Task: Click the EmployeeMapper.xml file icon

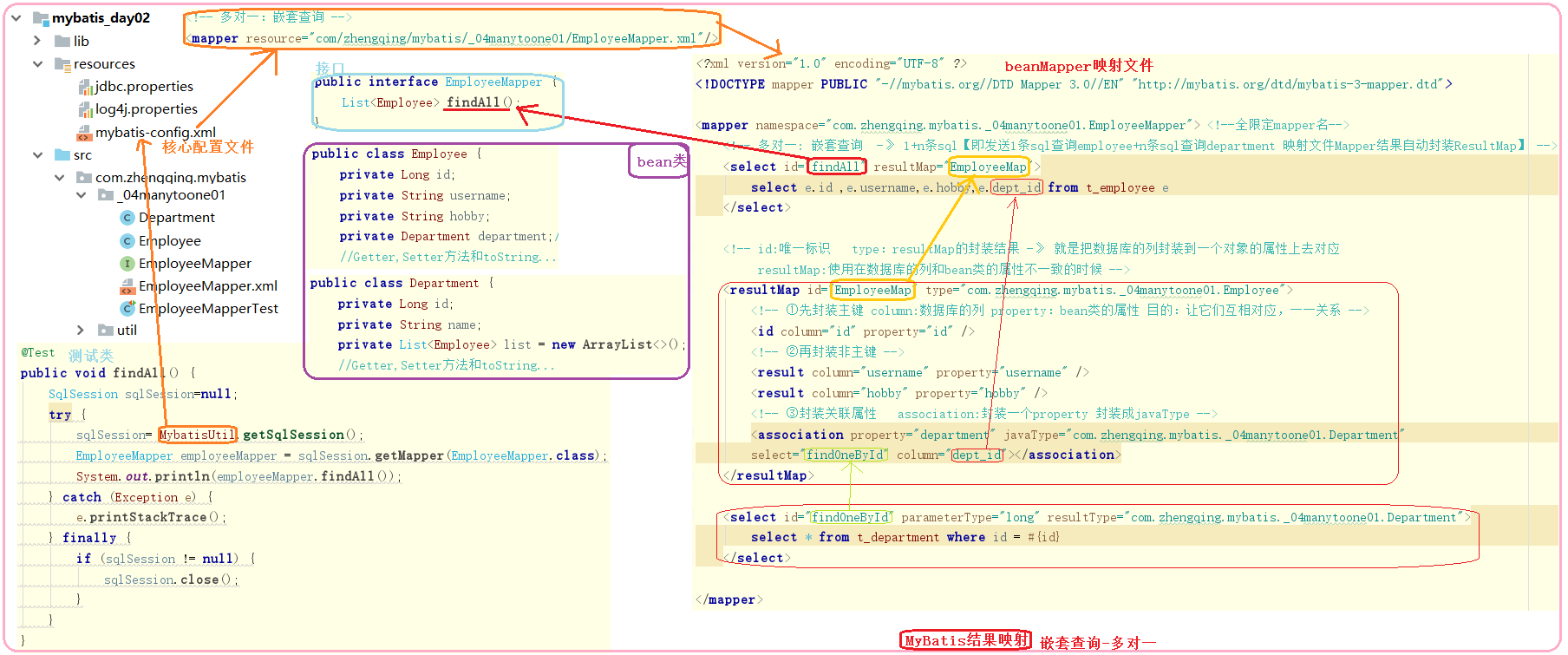Action: pyautogui.click(x=127, y=285)
